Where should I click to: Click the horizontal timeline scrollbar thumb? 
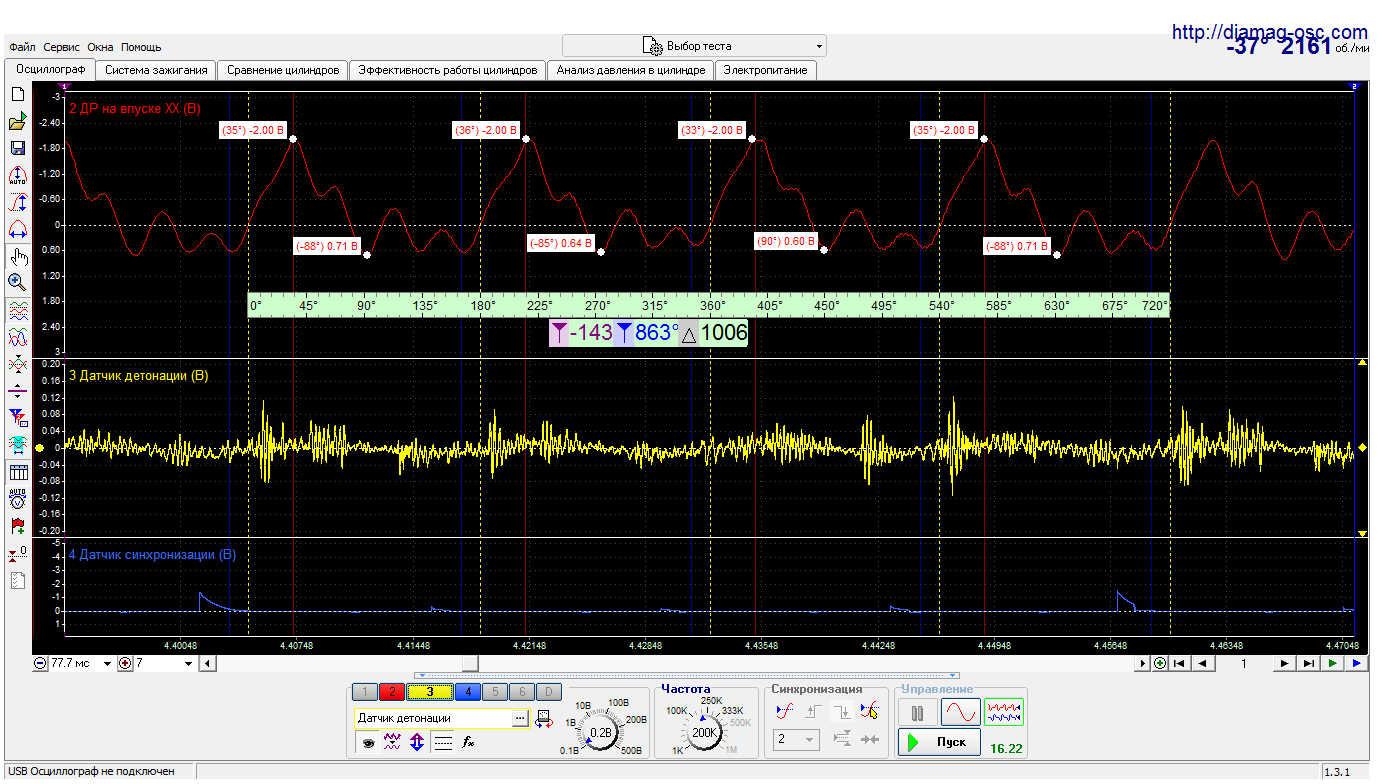pos(471,663)
